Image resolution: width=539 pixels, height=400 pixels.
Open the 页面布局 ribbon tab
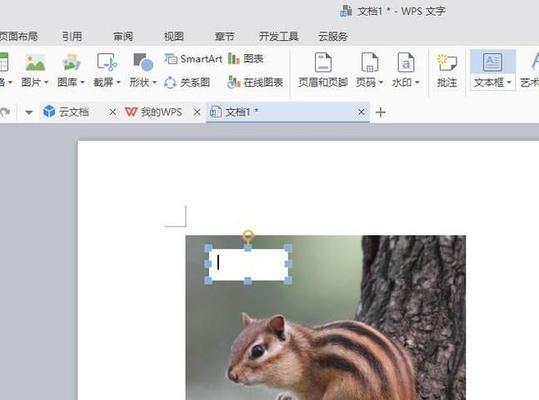click(19, 36)
